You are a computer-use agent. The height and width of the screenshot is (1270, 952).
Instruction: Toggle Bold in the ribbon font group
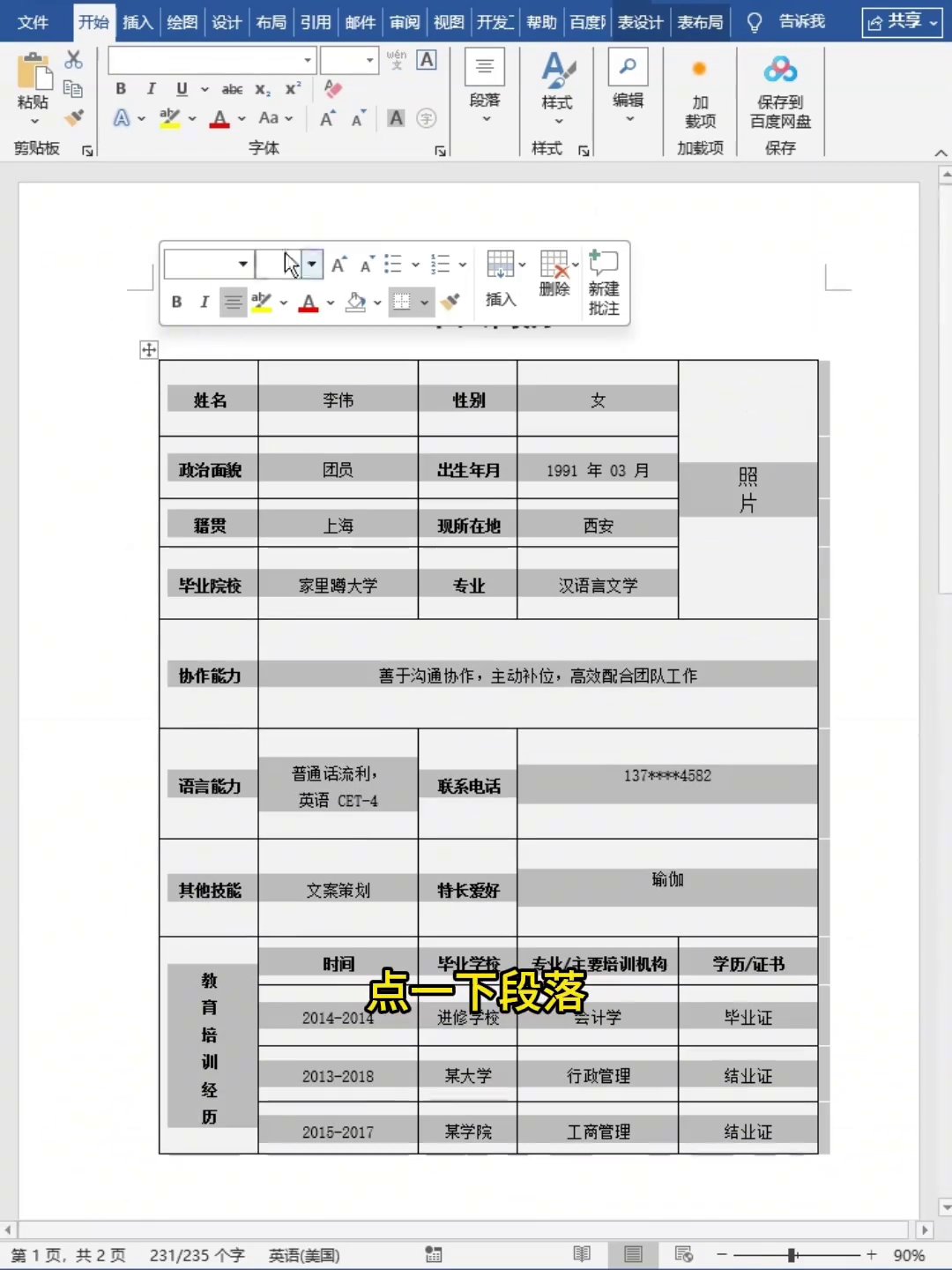click(121, 88)
